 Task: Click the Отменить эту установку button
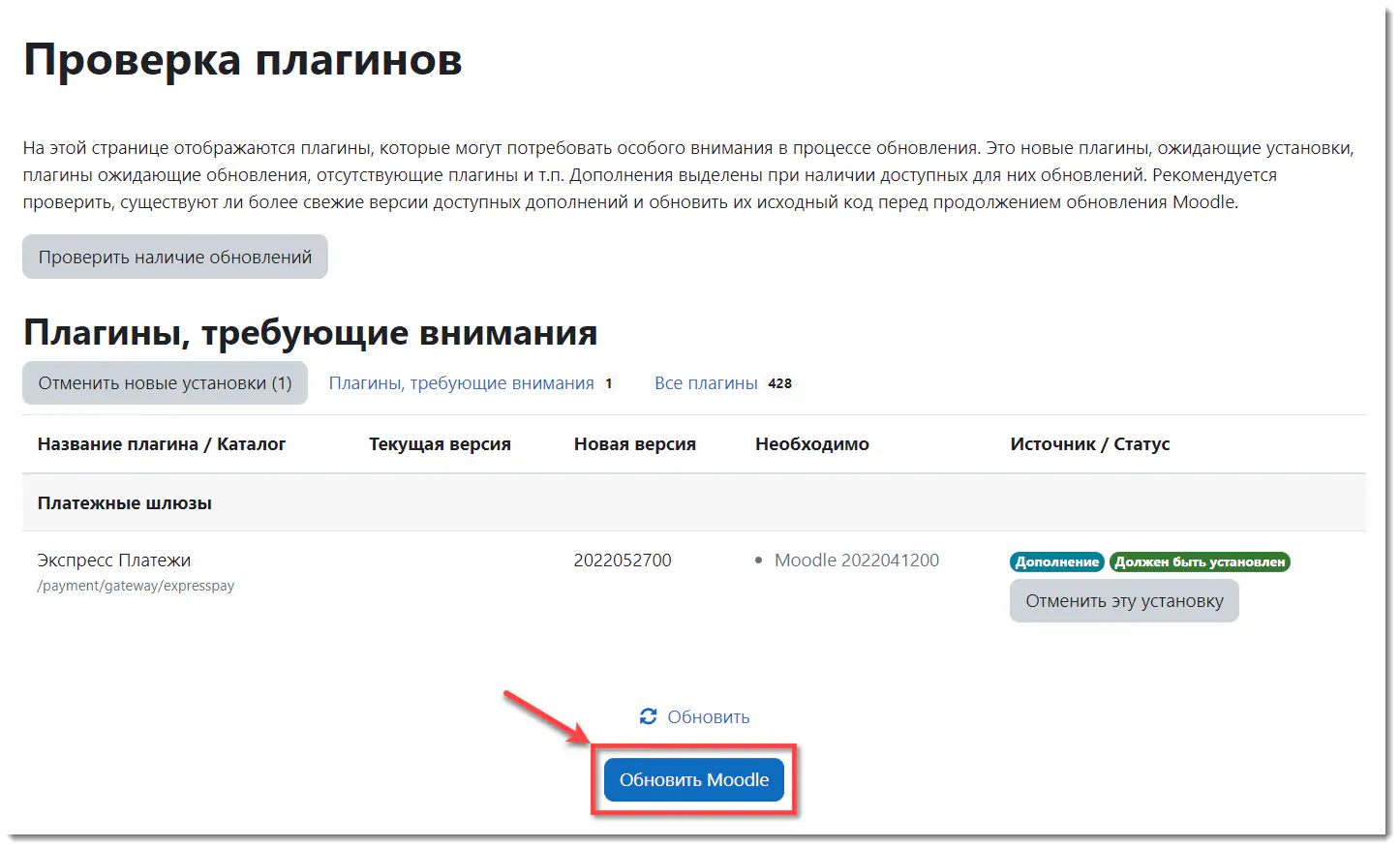1123,600
